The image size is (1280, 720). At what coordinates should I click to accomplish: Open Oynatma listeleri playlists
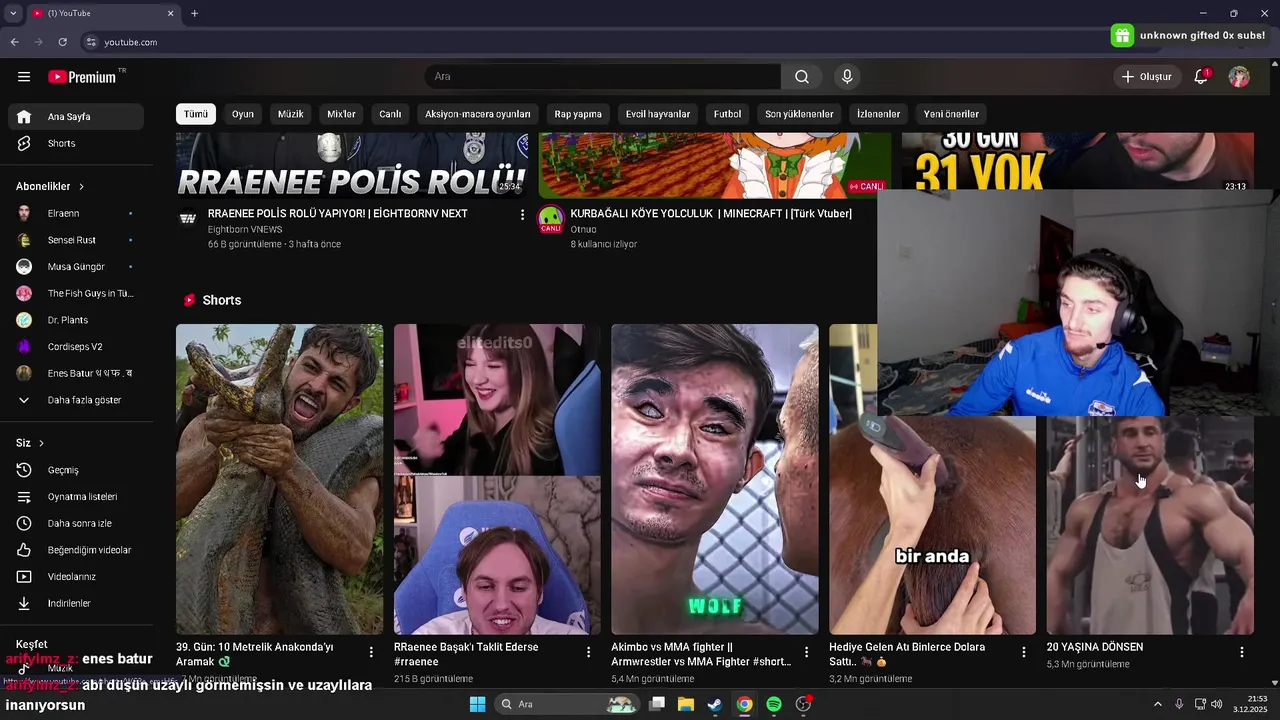click(76, 497)
